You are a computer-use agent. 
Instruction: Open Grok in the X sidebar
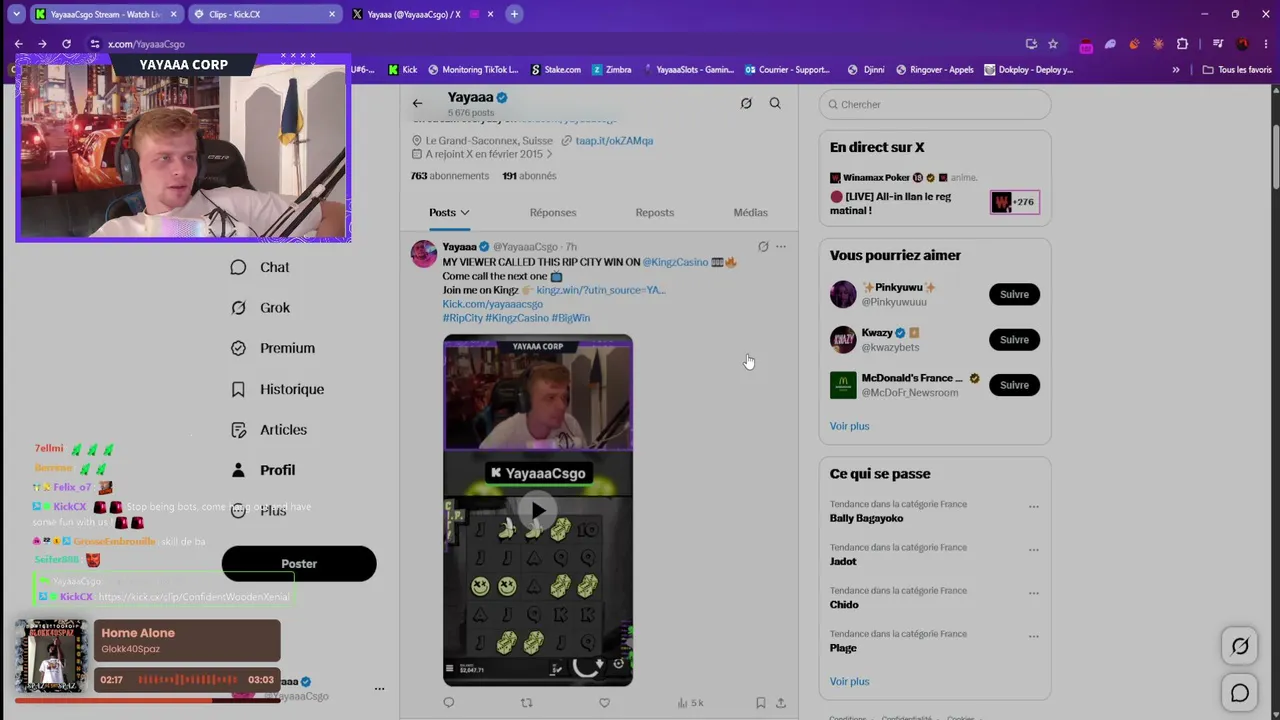(260, 308)
